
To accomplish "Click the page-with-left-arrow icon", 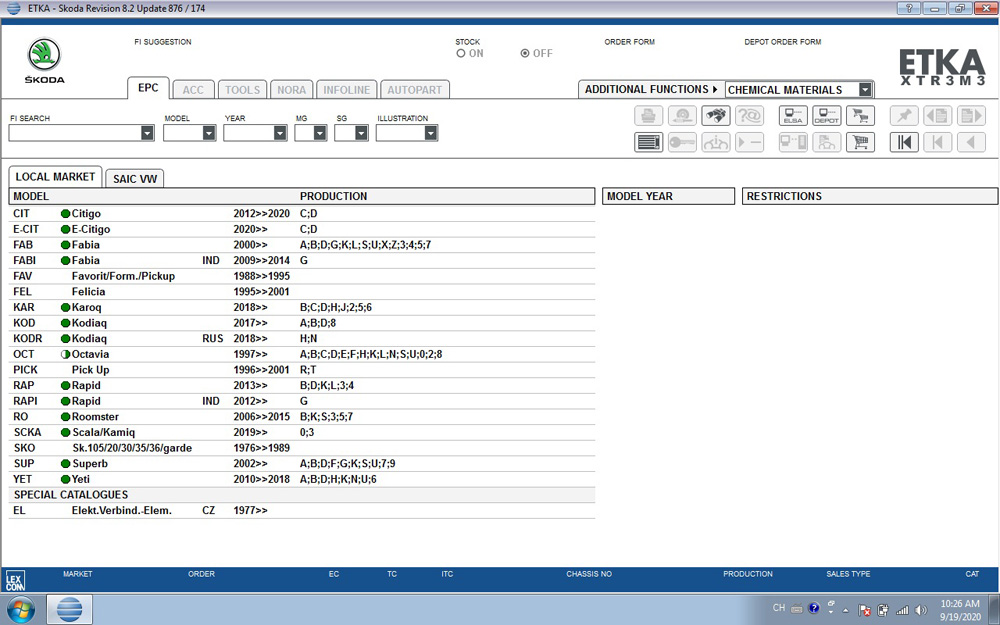I will 938,115.
